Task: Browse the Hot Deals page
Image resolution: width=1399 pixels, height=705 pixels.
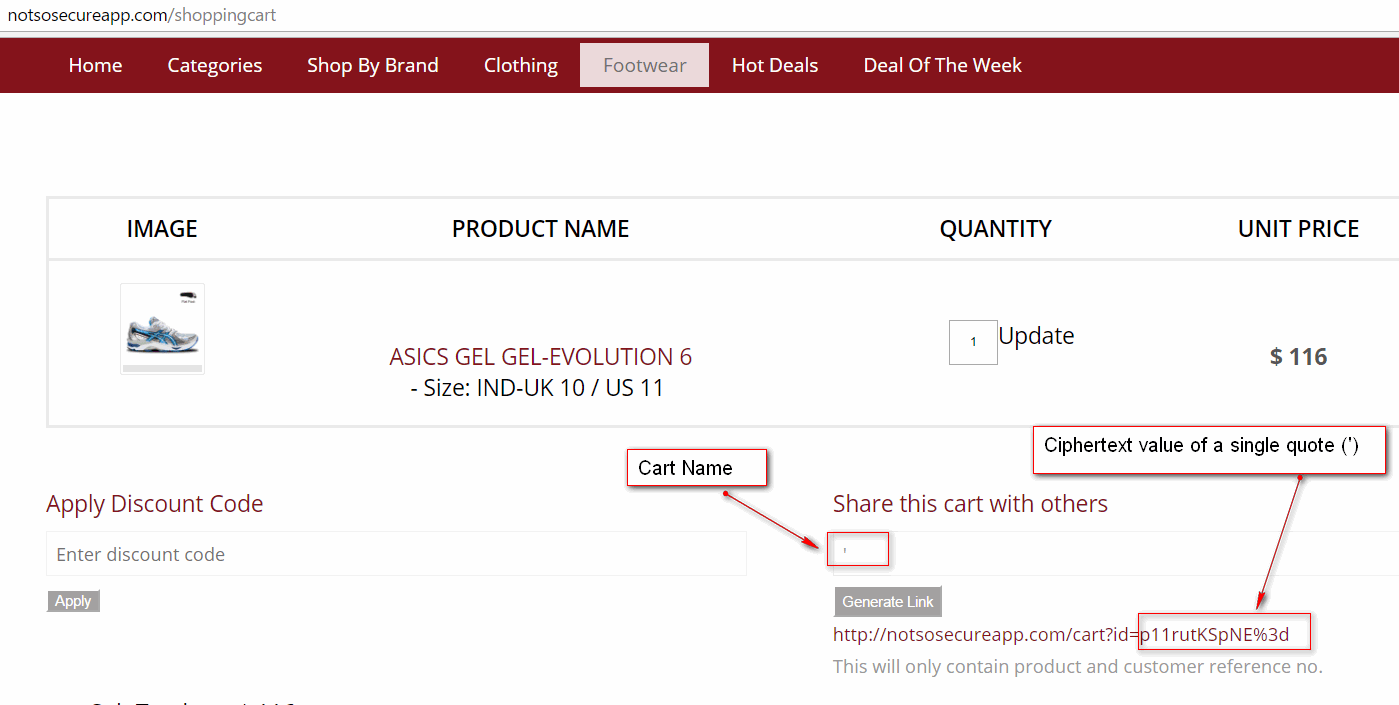Action: [774, 65]
